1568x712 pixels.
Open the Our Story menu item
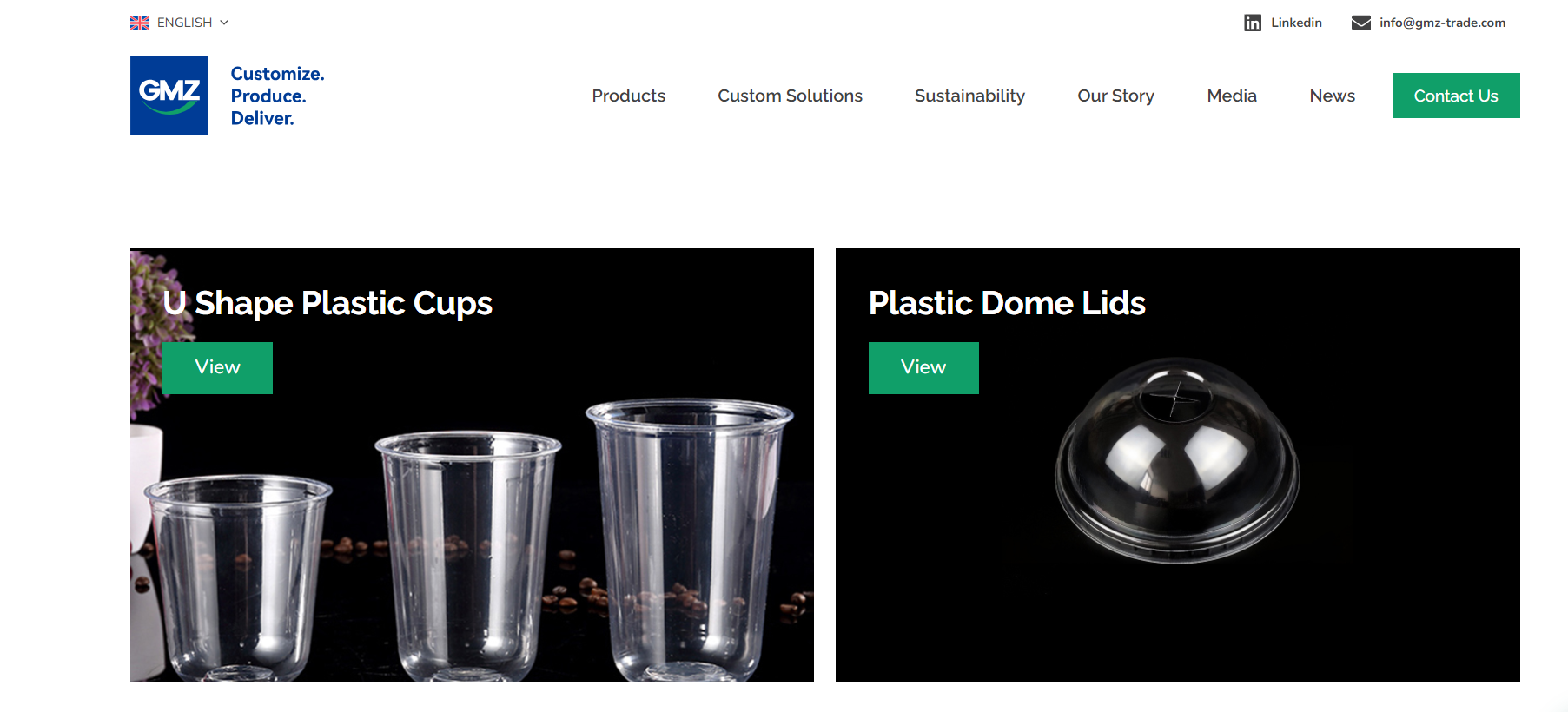(1115, 96)
